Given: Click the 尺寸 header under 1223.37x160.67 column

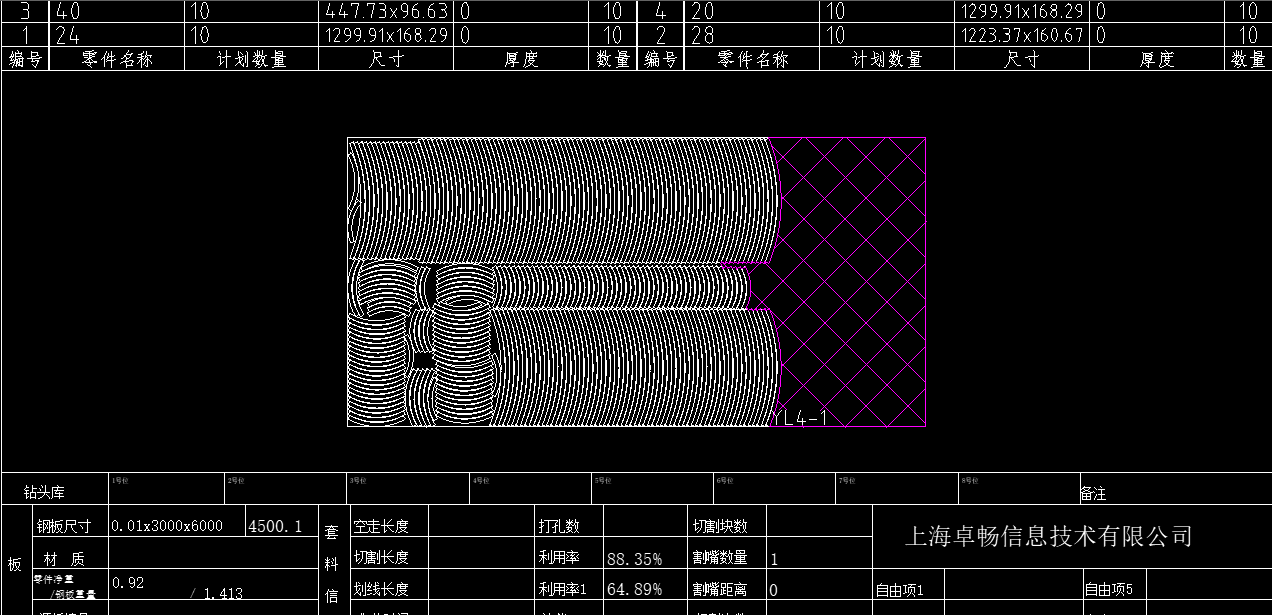Looking at the screenshot, I should (x=1022, y=59).
